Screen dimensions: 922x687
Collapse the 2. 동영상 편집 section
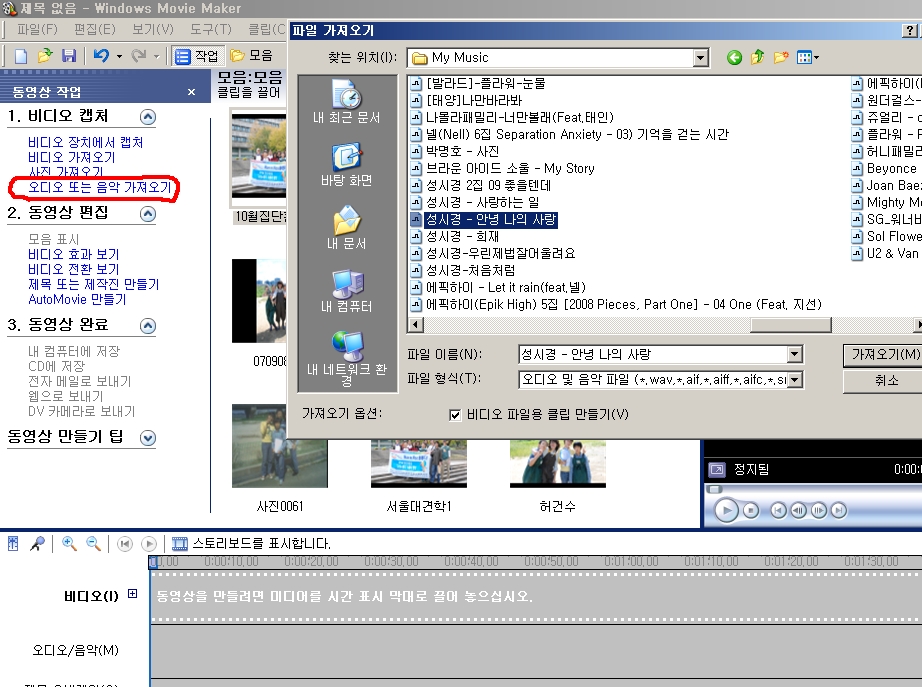148,214
